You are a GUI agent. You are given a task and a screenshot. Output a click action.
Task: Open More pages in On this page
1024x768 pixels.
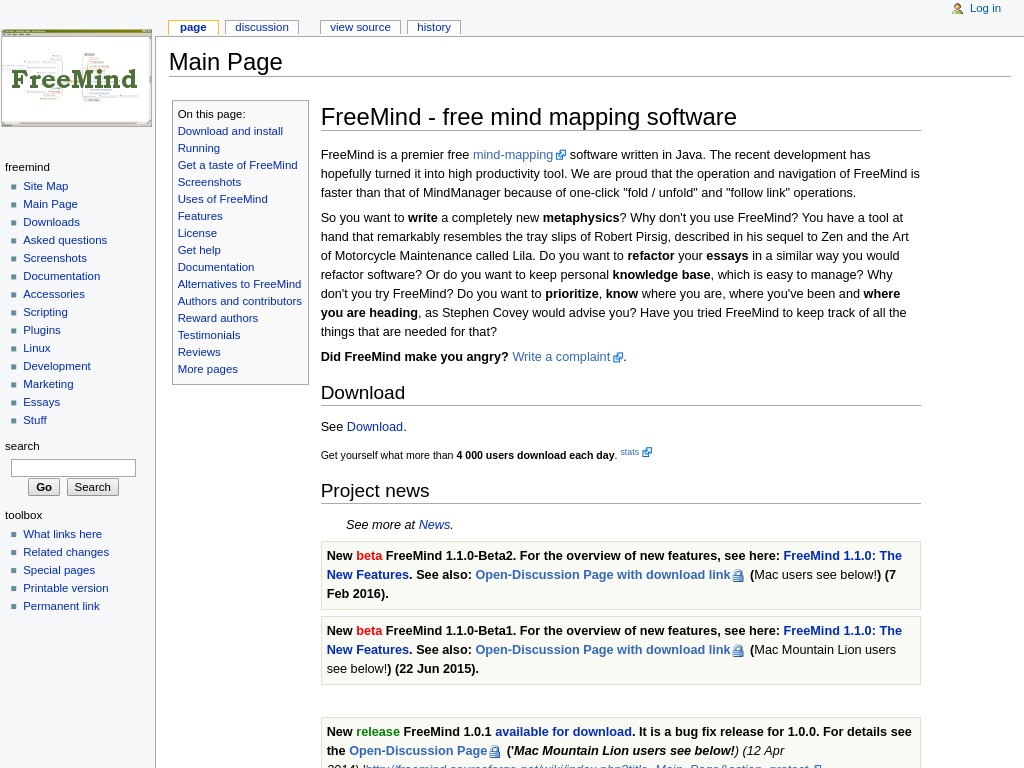(208, 369)
